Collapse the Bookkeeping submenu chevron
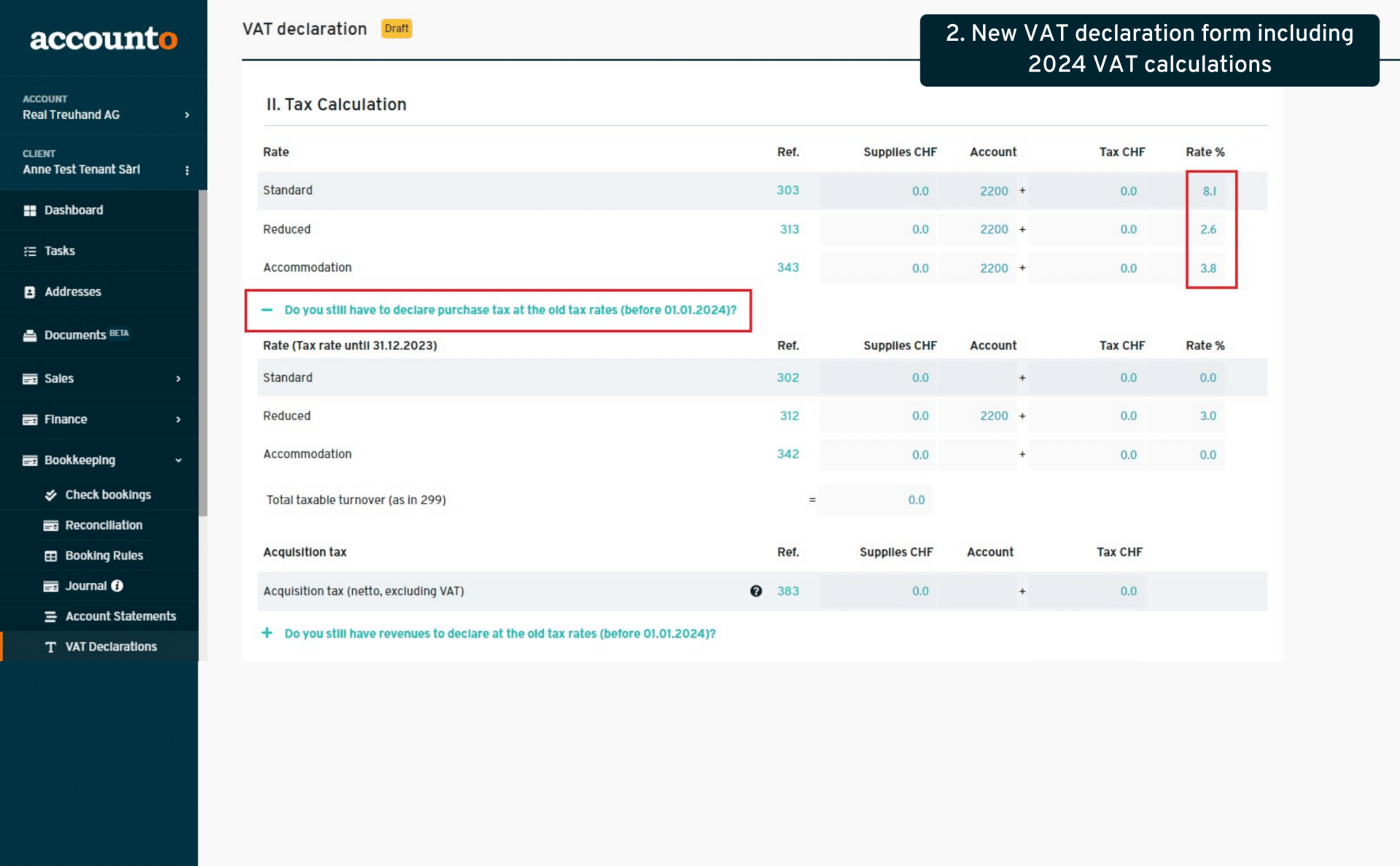Viewport: 1400px width, 866px height. pos(179,460)
